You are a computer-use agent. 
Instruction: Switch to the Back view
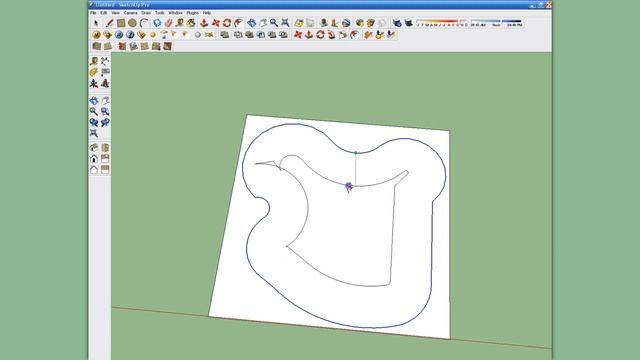click(94, 169)
